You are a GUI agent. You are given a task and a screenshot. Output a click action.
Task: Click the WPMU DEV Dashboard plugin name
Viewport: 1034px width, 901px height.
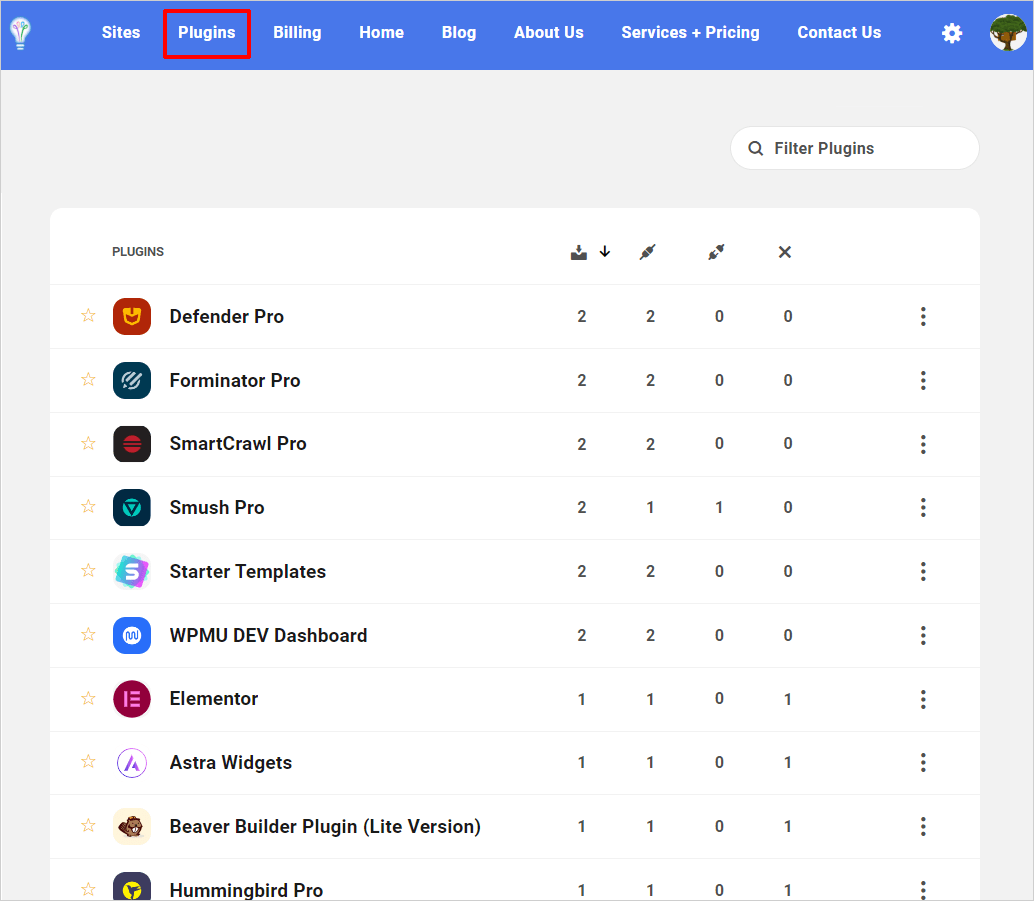[x=268, y=635]
